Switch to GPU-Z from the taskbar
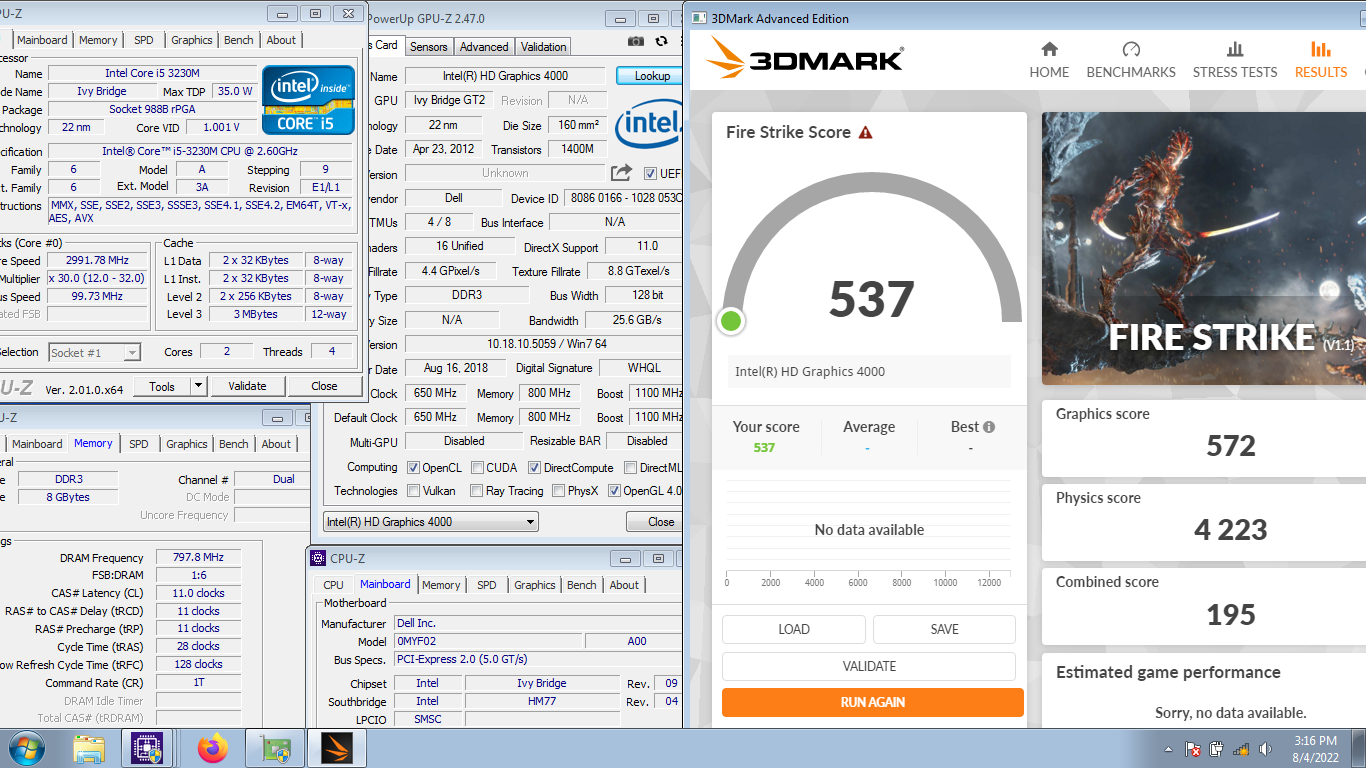Image resolution: width=1366 pixels, height=768 pixels. pyautogui.click(x=274, y=748)
